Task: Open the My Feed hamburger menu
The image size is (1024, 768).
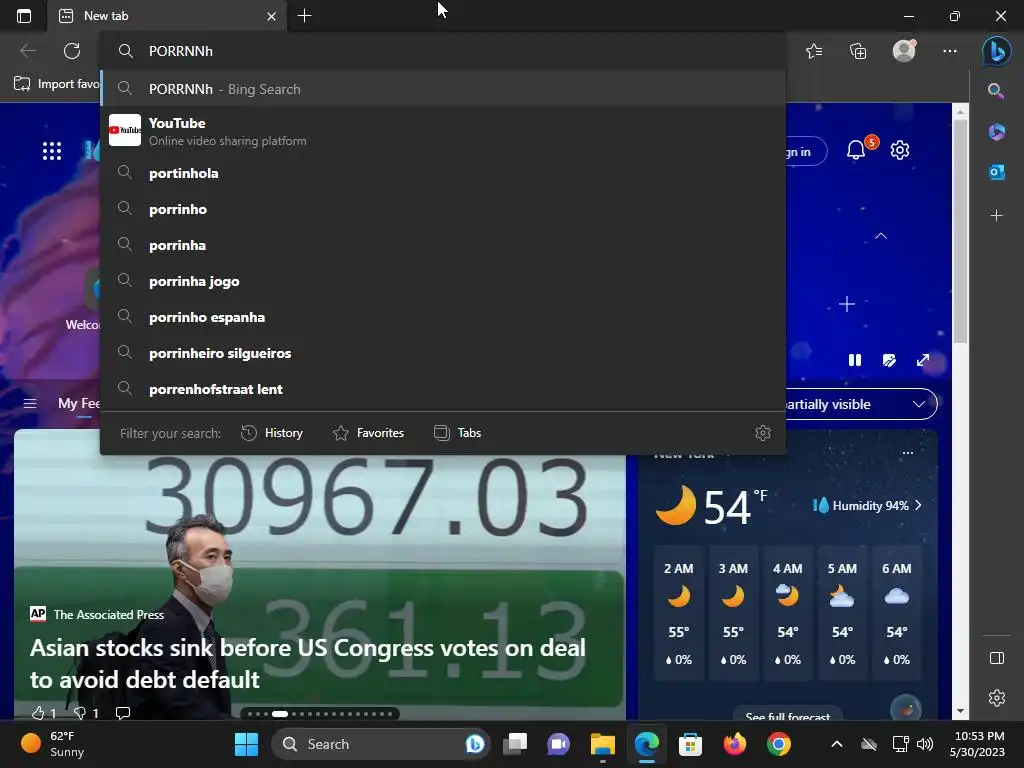Action: [30, 404]
